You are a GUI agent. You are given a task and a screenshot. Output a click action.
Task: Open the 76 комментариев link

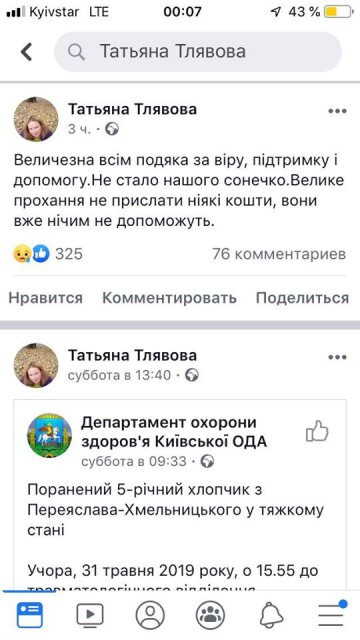(x=279, y=254)
